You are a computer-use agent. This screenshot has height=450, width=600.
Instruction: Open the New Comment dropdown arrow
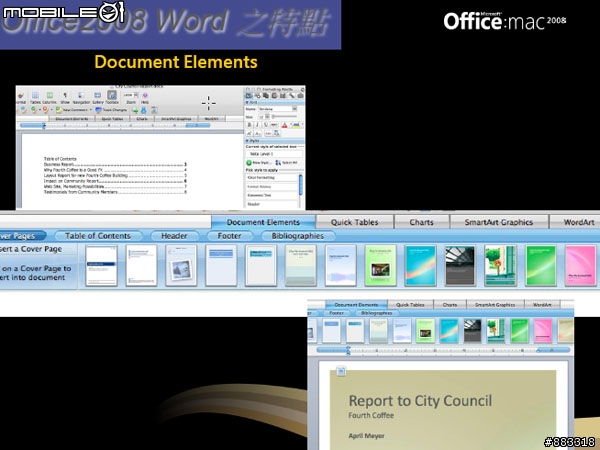point(91,110)
